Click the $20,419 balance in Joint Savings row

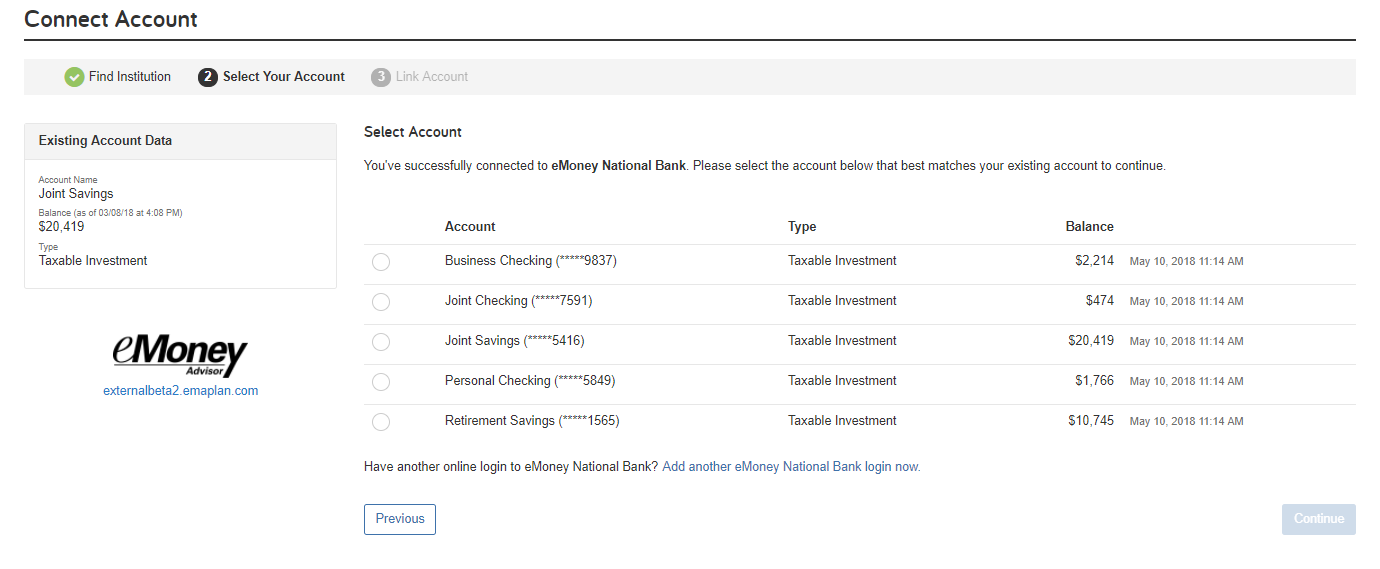(1091, 341)
